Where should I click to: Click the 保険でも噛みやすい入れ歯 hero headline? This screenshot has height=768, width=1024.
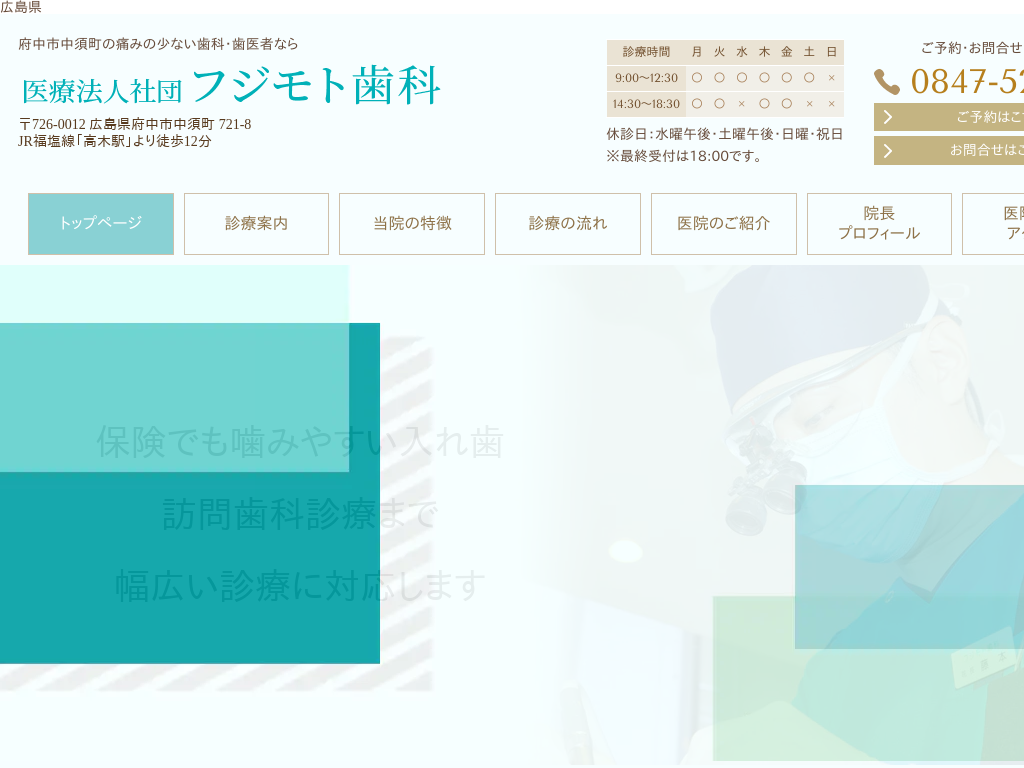pos(300,441)
